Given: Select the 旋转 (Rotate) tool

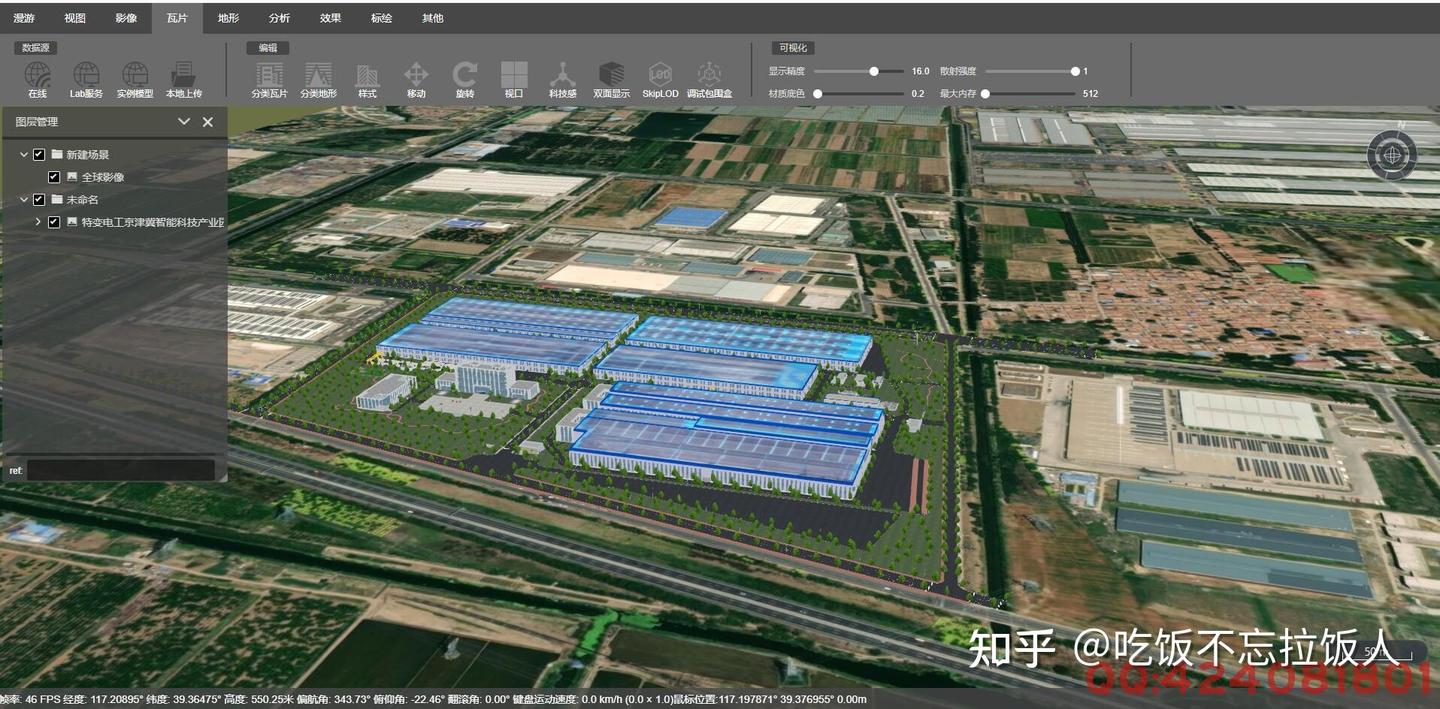Looking at the screenshot, I should [x=464, y=78].
